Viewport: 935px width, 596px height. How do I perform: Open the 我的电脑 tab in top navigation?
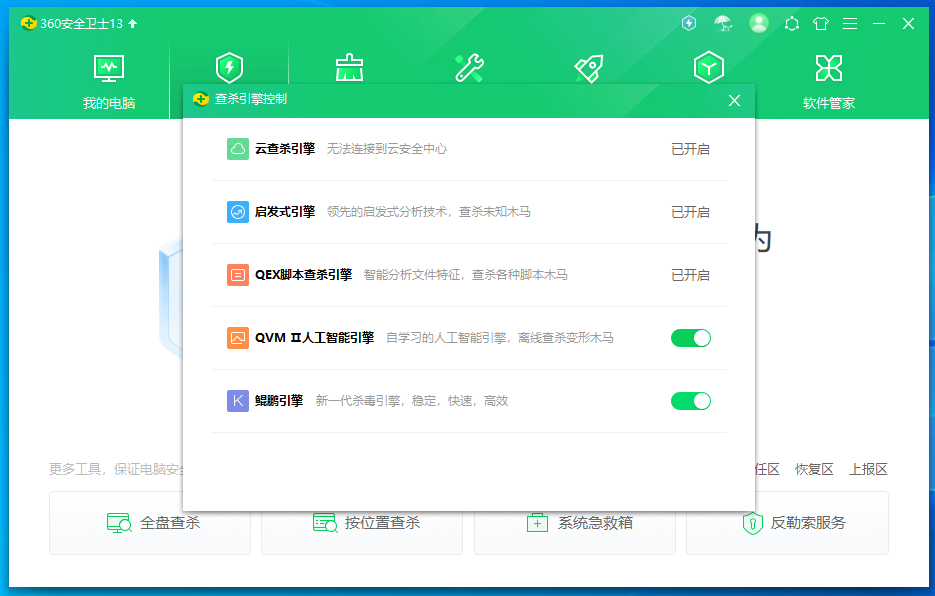(109, 81)
